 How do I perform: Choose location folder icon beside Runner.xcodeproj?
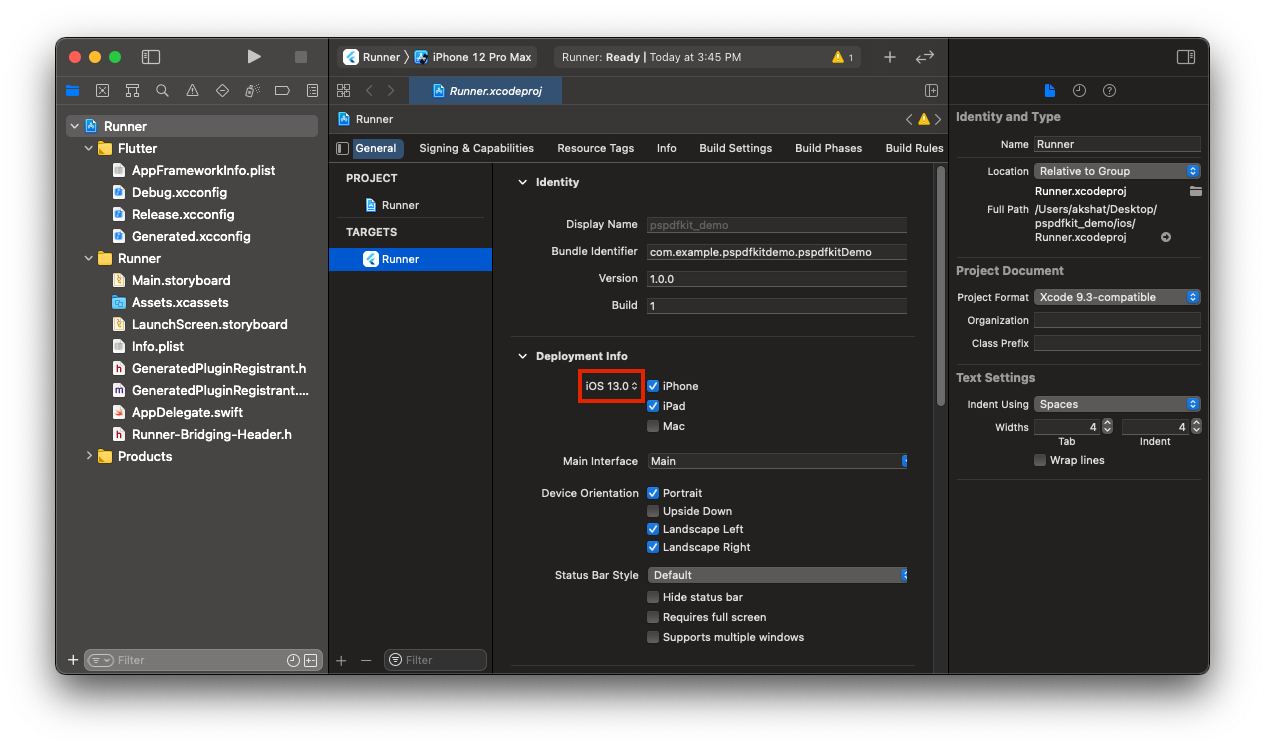click(x=1195, y=190)
